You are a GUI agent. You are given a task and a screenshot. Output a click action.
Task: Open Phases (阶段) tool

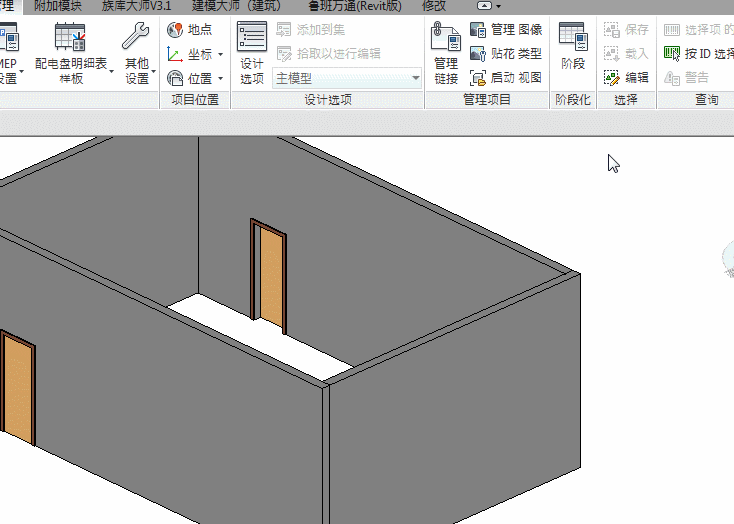[573, 46]
